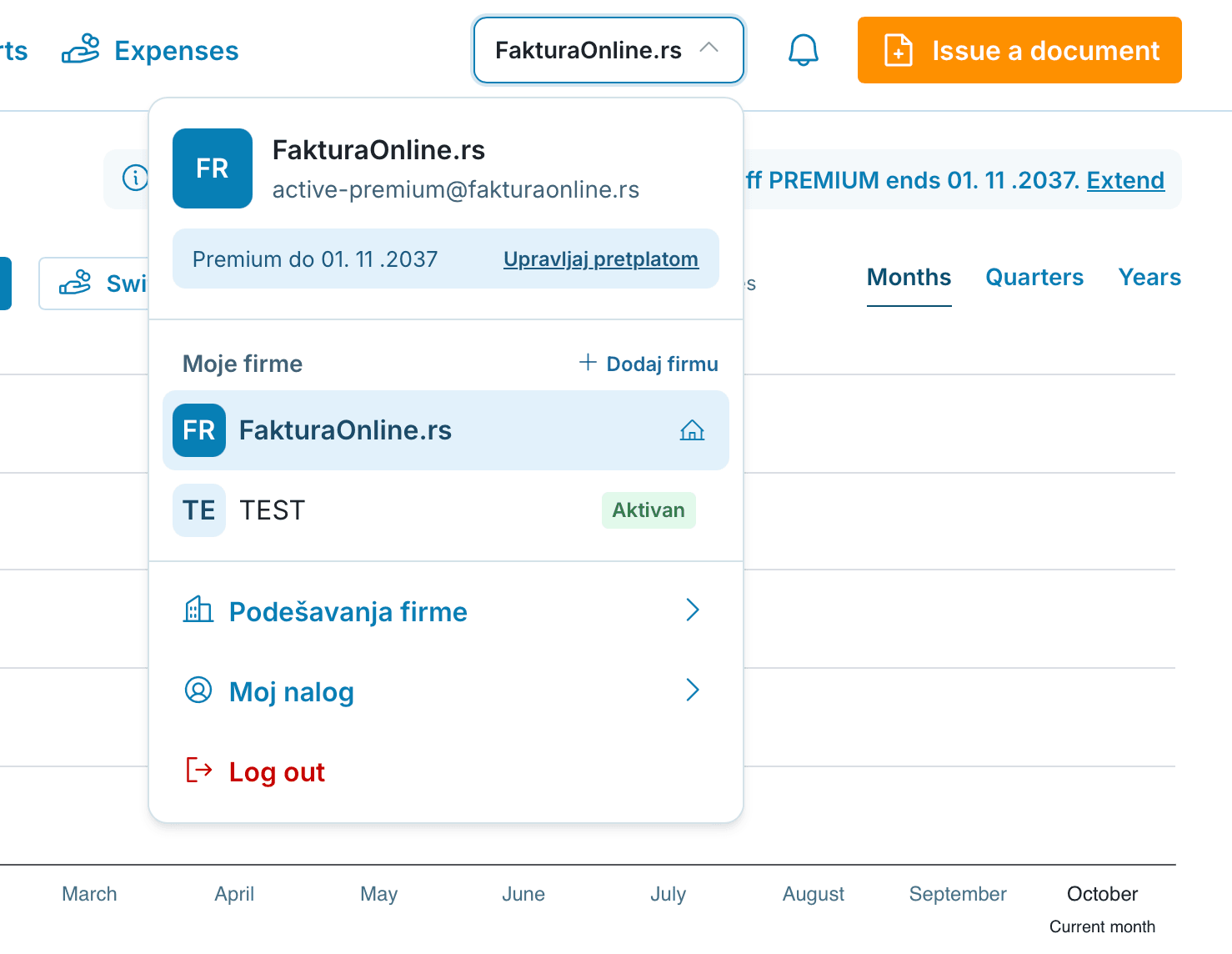Image resolution: width=1232 pixels, height=954 pixels.
Task: Open the Upravljaj pretplatom link
Action: (601, 259)
